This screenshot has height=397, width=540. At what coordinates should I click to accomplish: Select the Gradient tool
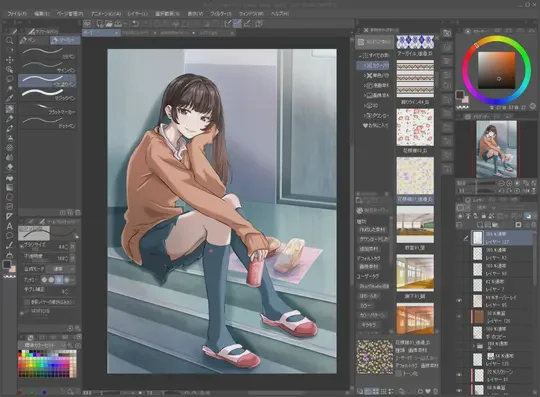(9, 188)
